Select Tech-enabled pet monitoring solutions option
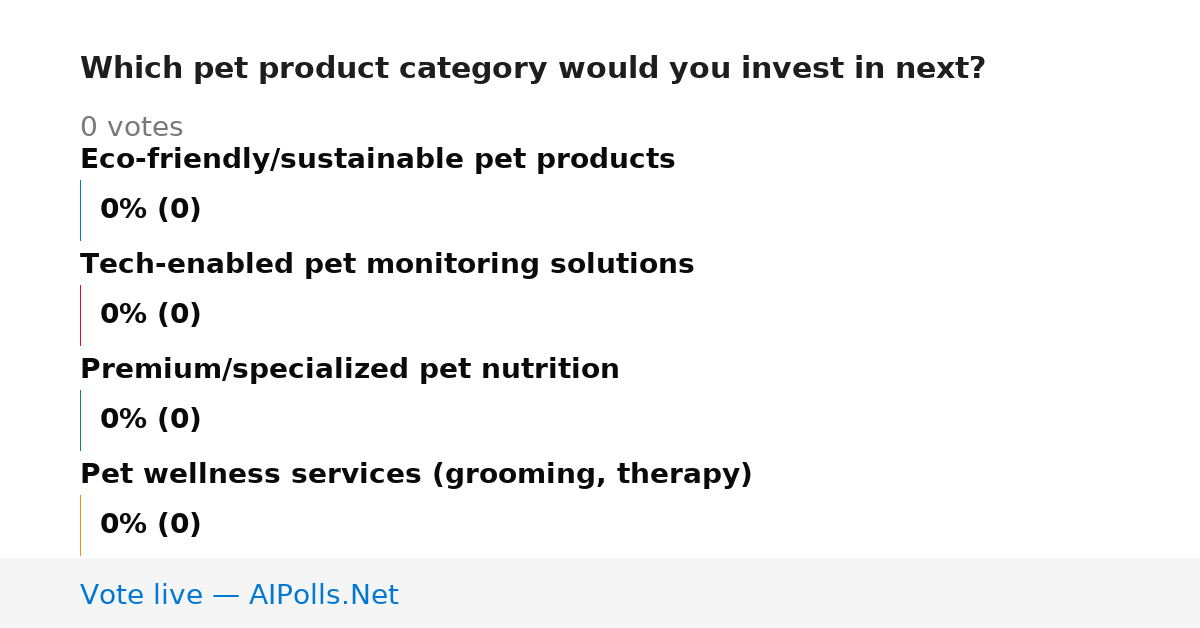 point(387,265)
